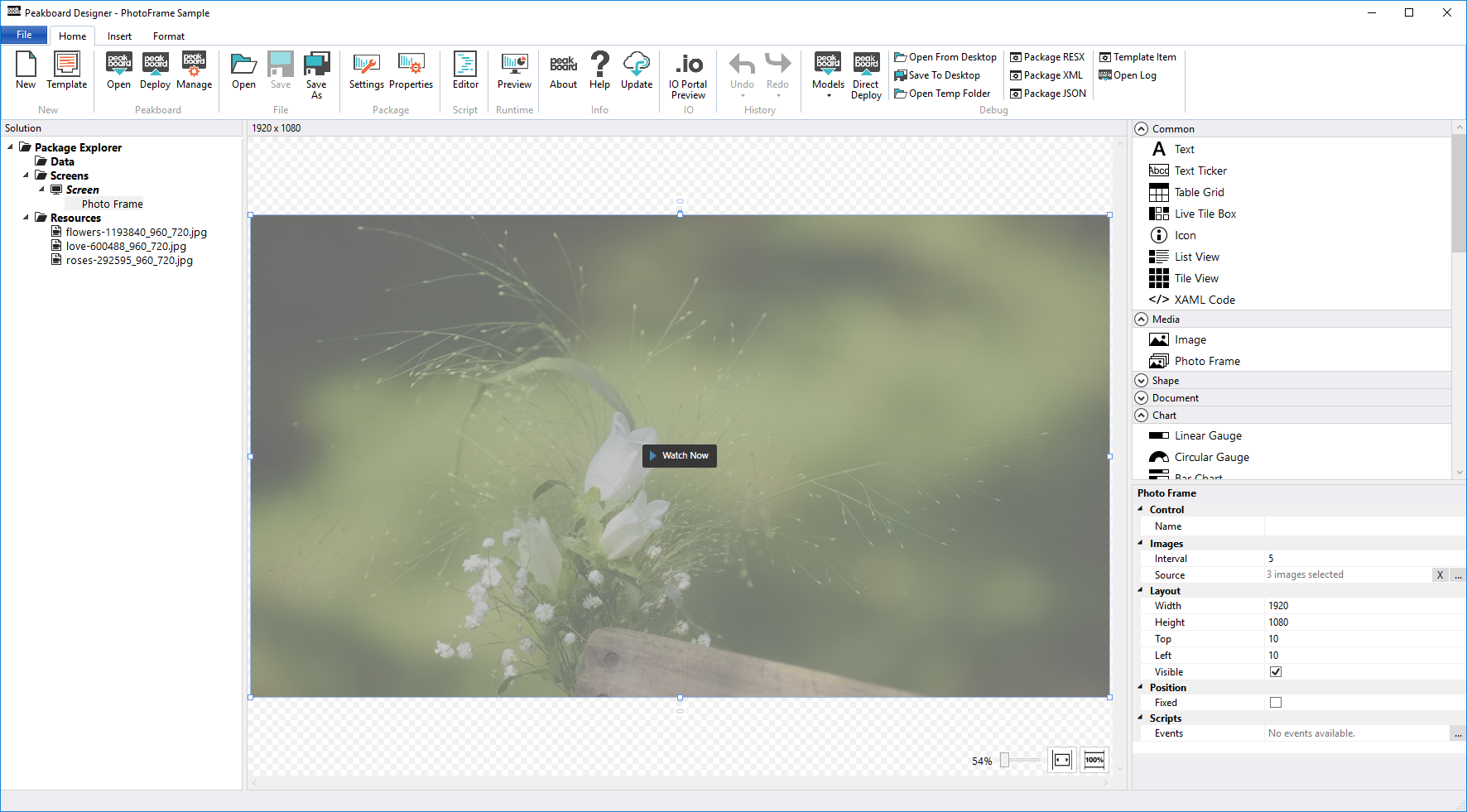Open the File menu

(24, 35)
